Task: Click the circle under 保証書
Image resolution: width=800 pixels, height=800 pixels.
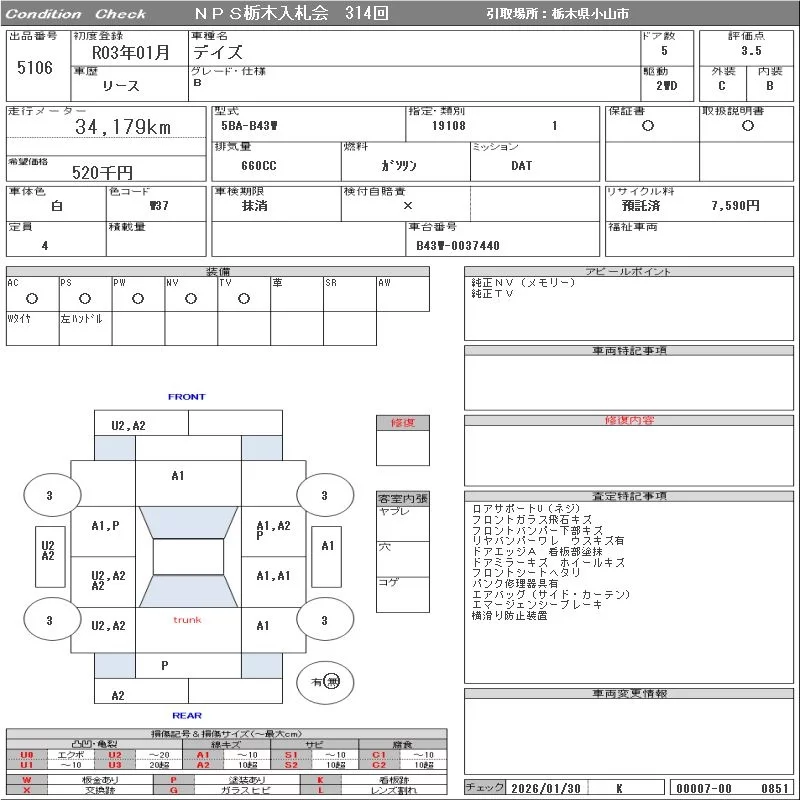Action: (x=648, y=126)
